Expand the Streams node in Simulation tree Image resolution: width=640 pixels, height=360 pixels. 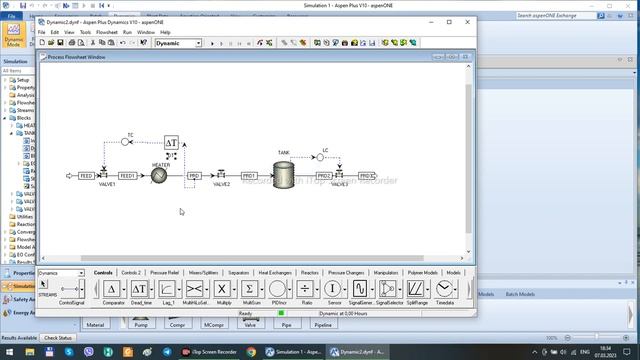[x=5, y=110]
